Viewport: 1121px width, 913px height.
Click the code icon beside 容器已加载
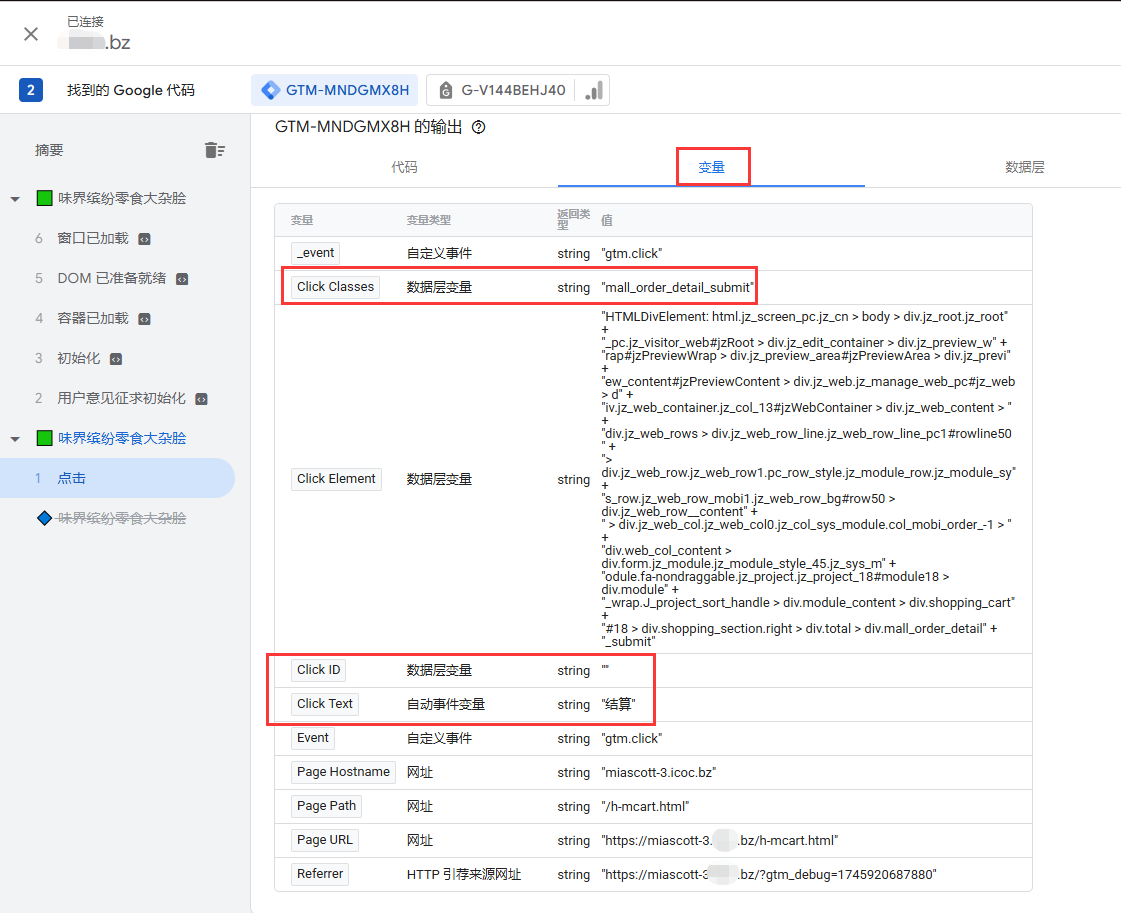pos(144,319)
